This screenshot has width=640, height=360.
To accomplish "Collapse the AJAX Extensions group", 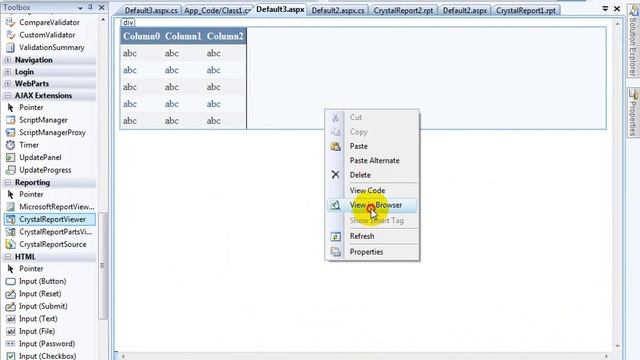I will tap(8, 96).
